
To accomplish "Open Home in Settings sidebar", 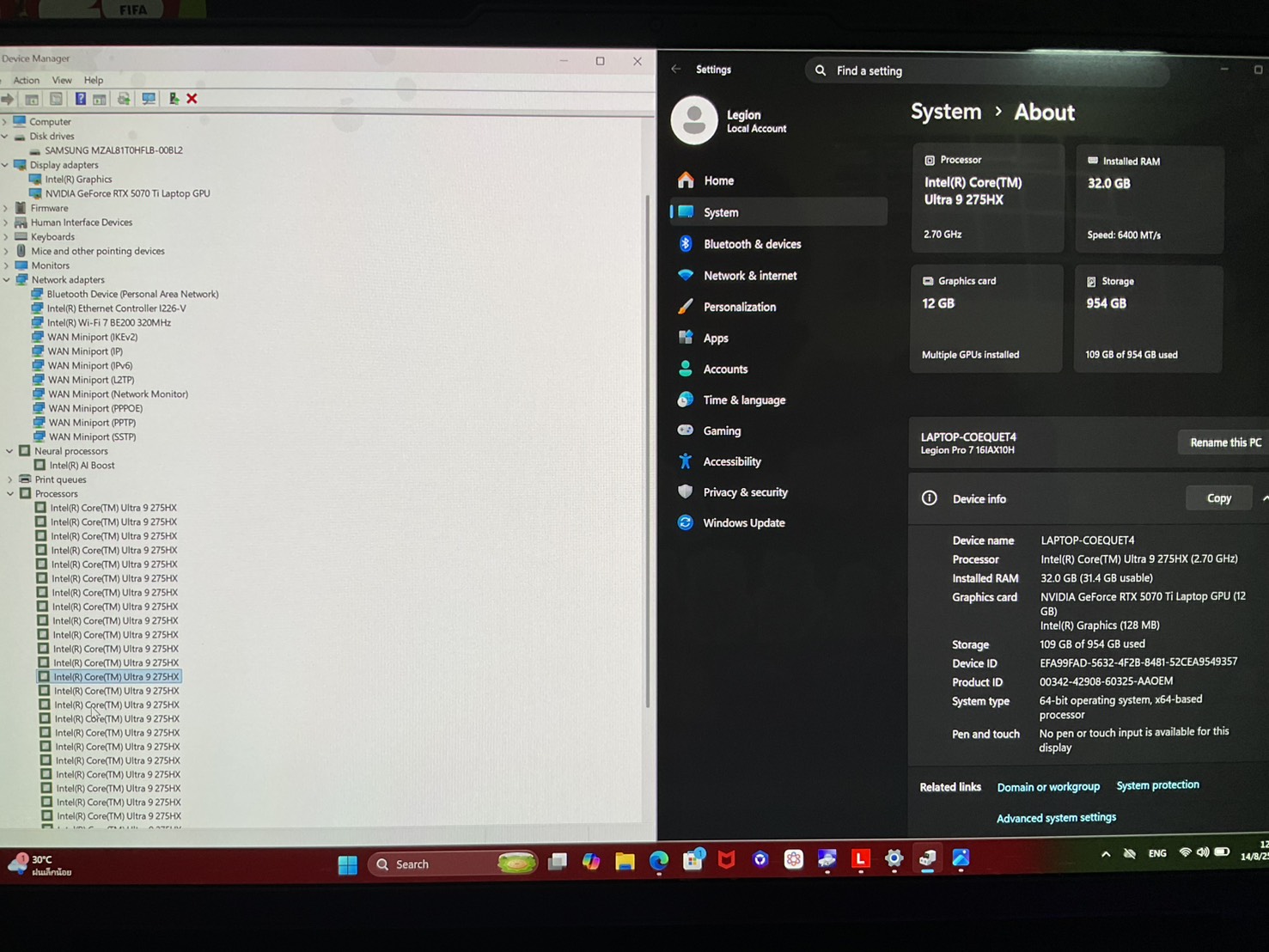I will [x=778, y=180].
